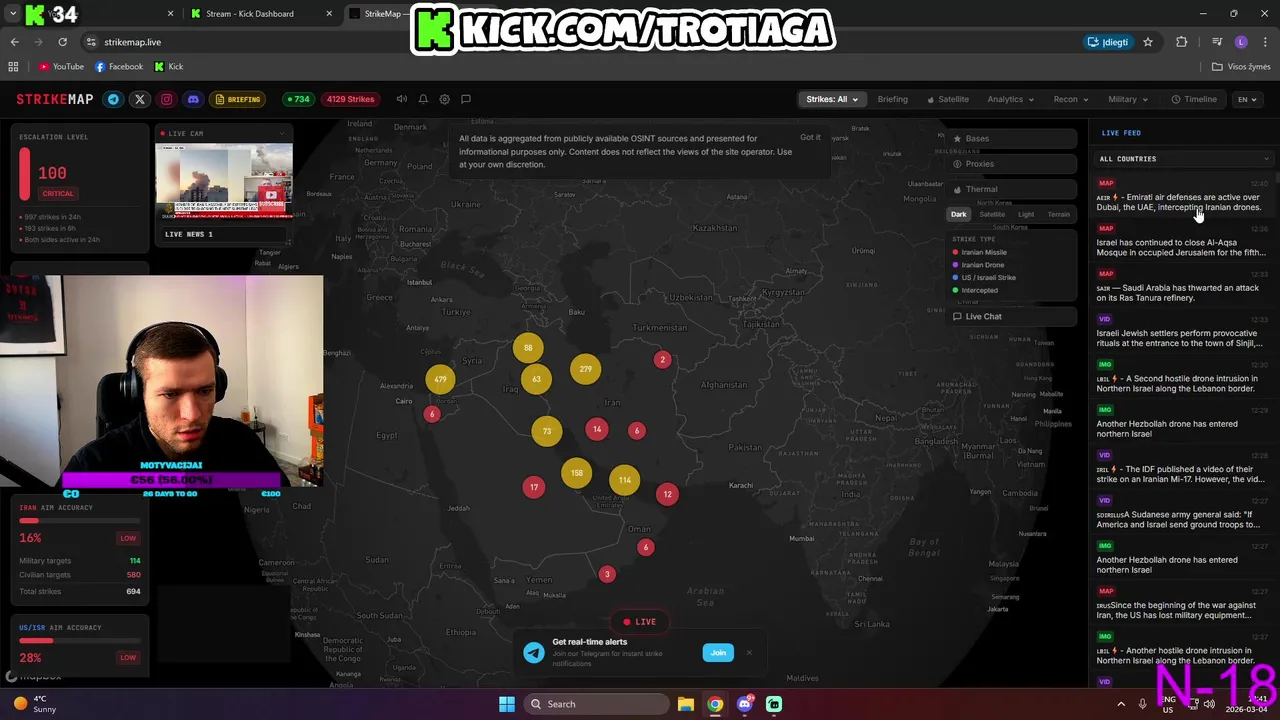1280x720 pixels.
Task: Click the browser back arrow
Action: tap(14, 42)
